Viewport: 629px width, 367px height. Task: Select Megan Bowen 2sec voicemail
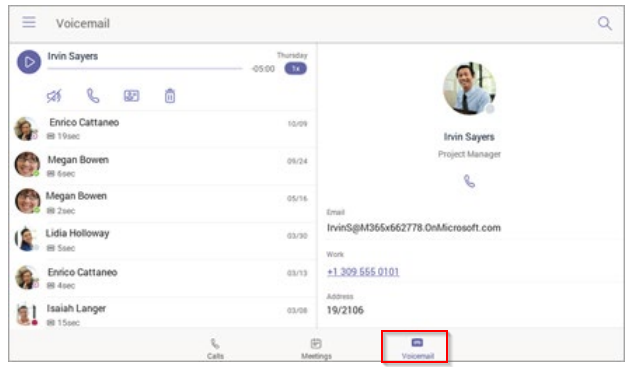(162, 203)
